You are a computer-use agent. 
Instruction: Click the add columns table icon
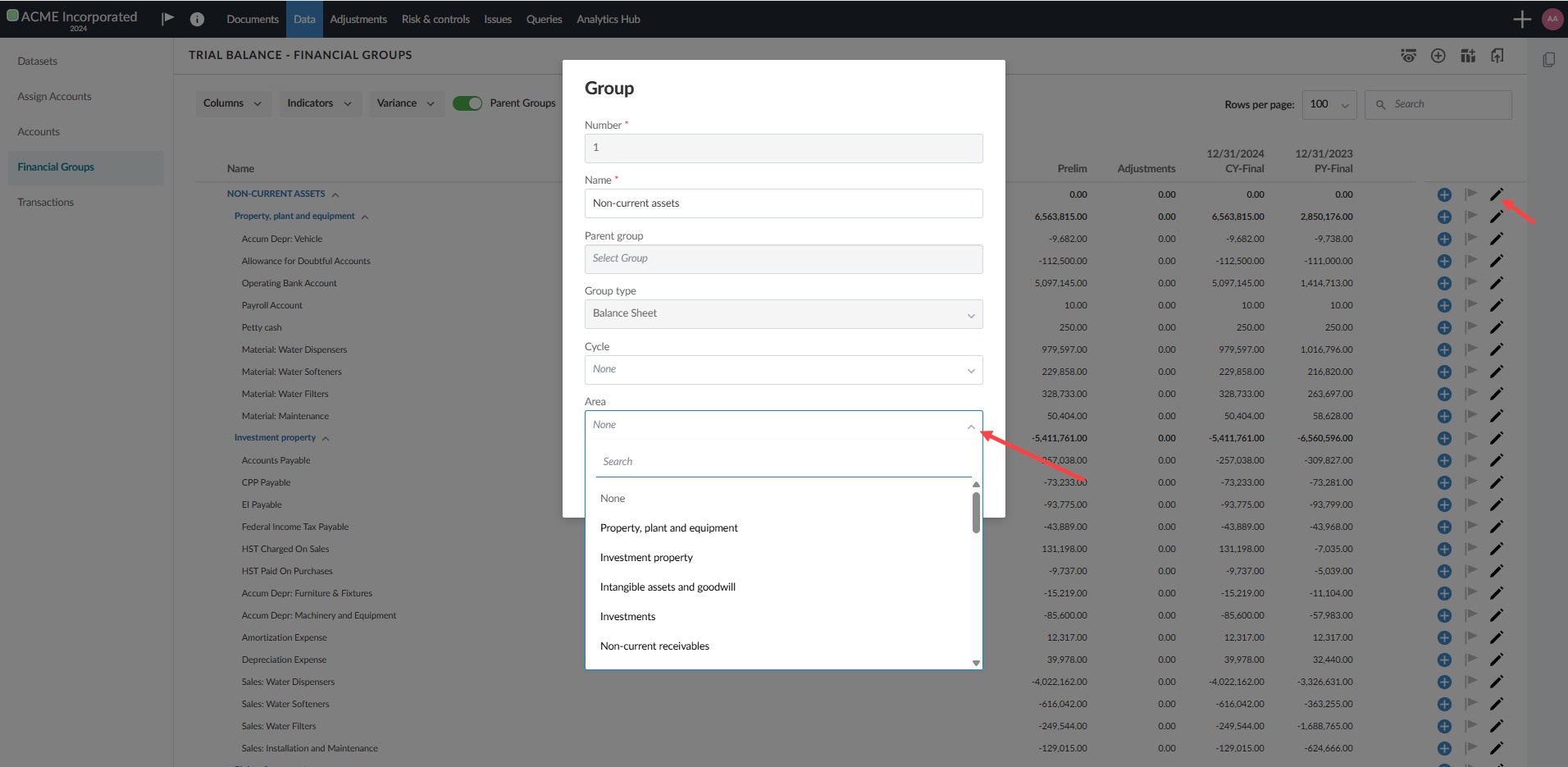pyautogui.click(x=1468, y=56)
